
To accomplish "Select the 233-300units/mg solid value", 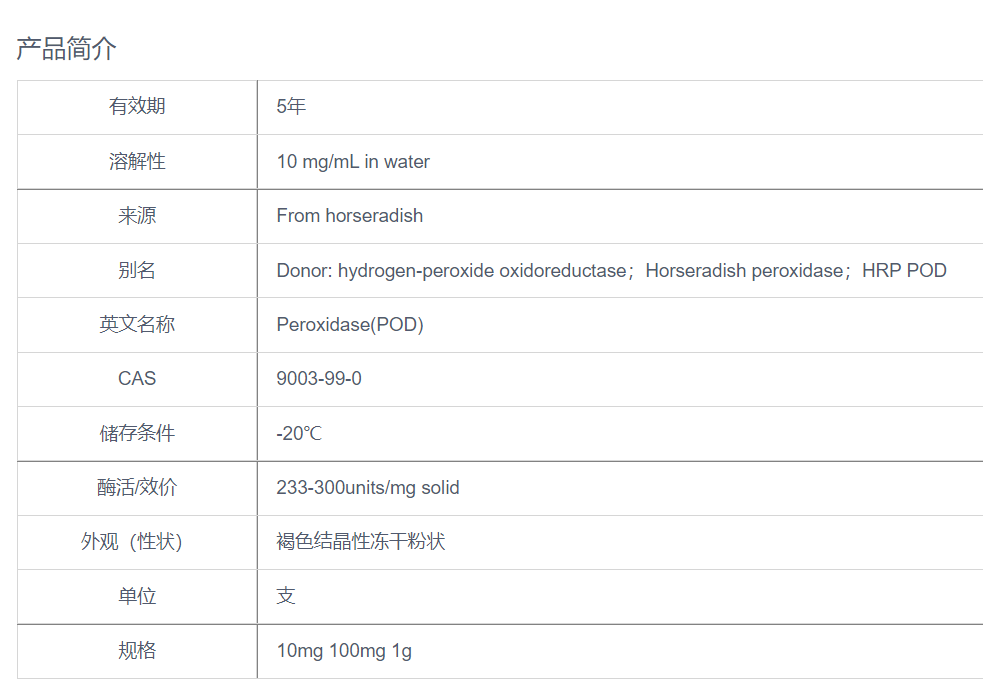I will [x=368, y=487].
